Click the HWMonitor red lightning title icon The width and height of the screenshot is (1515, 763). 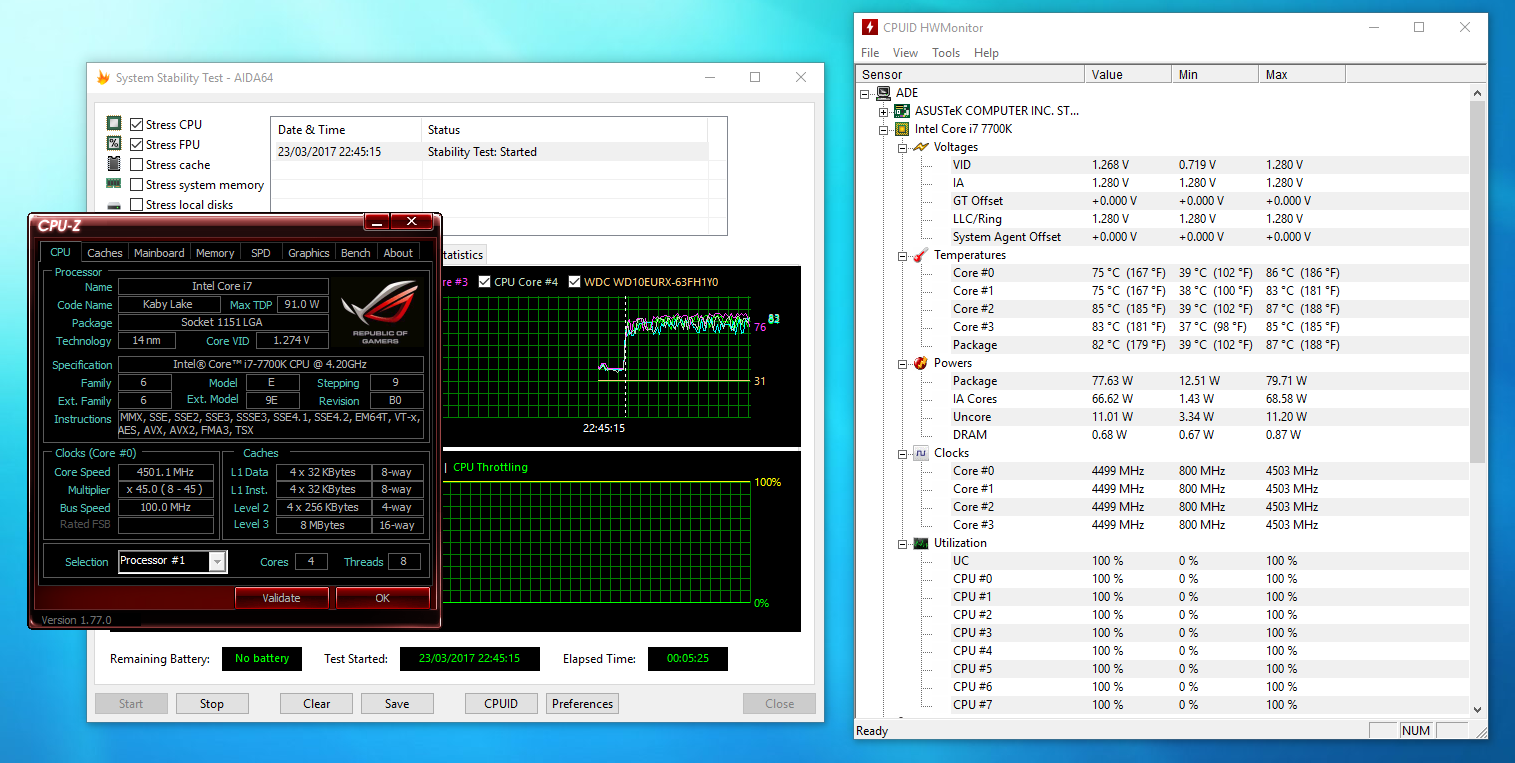(870, 28)
